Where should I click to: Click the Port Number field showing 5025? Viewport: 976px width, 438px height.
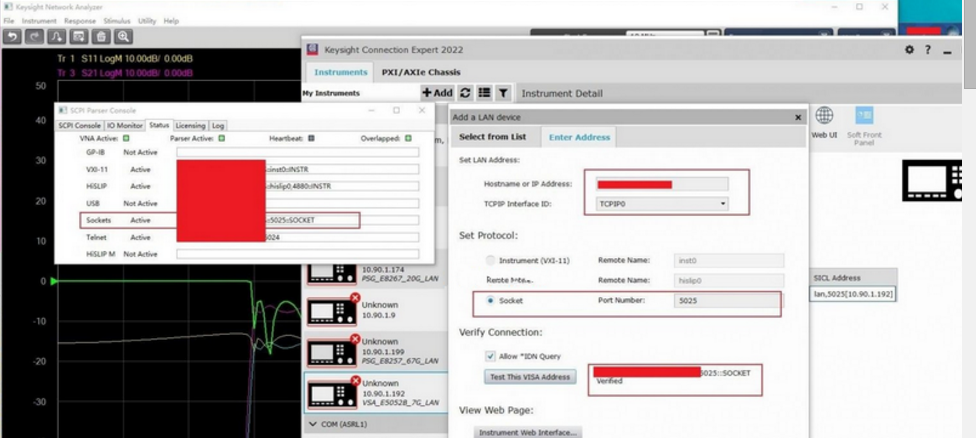pyautogui.click(x=728, y=301)
